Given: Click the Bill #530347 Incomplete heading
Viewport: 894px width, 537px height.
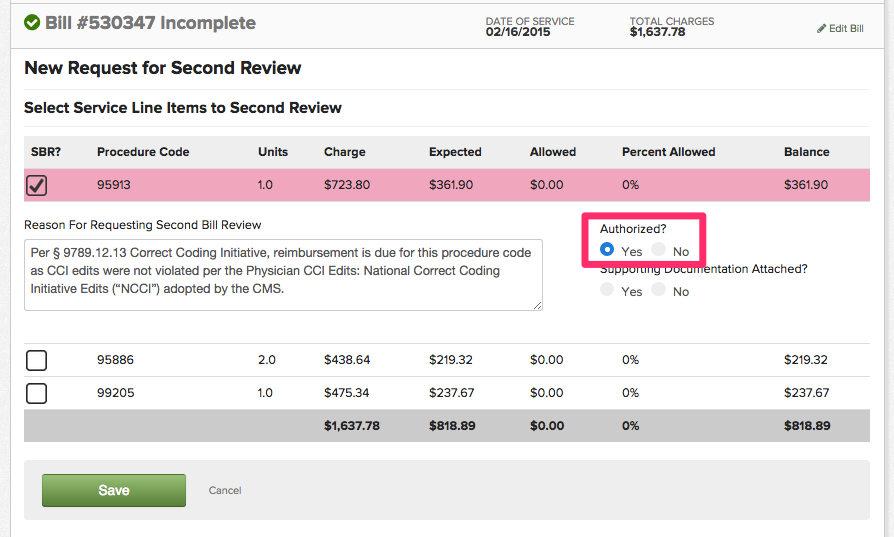Looking at the screenshot, I should tap(151, 23).
